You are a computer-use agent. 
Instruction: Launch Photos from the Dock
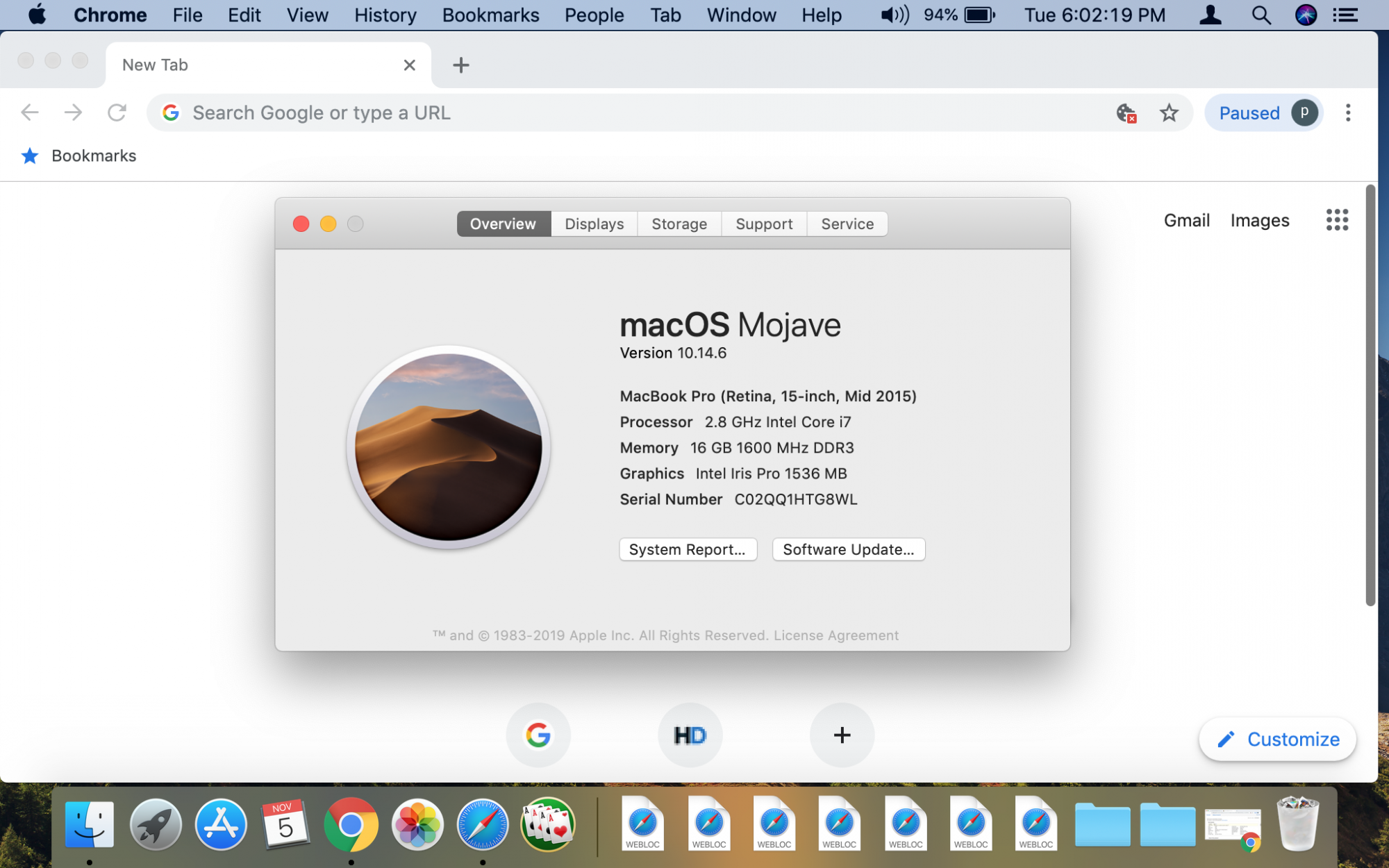(417, 825)
